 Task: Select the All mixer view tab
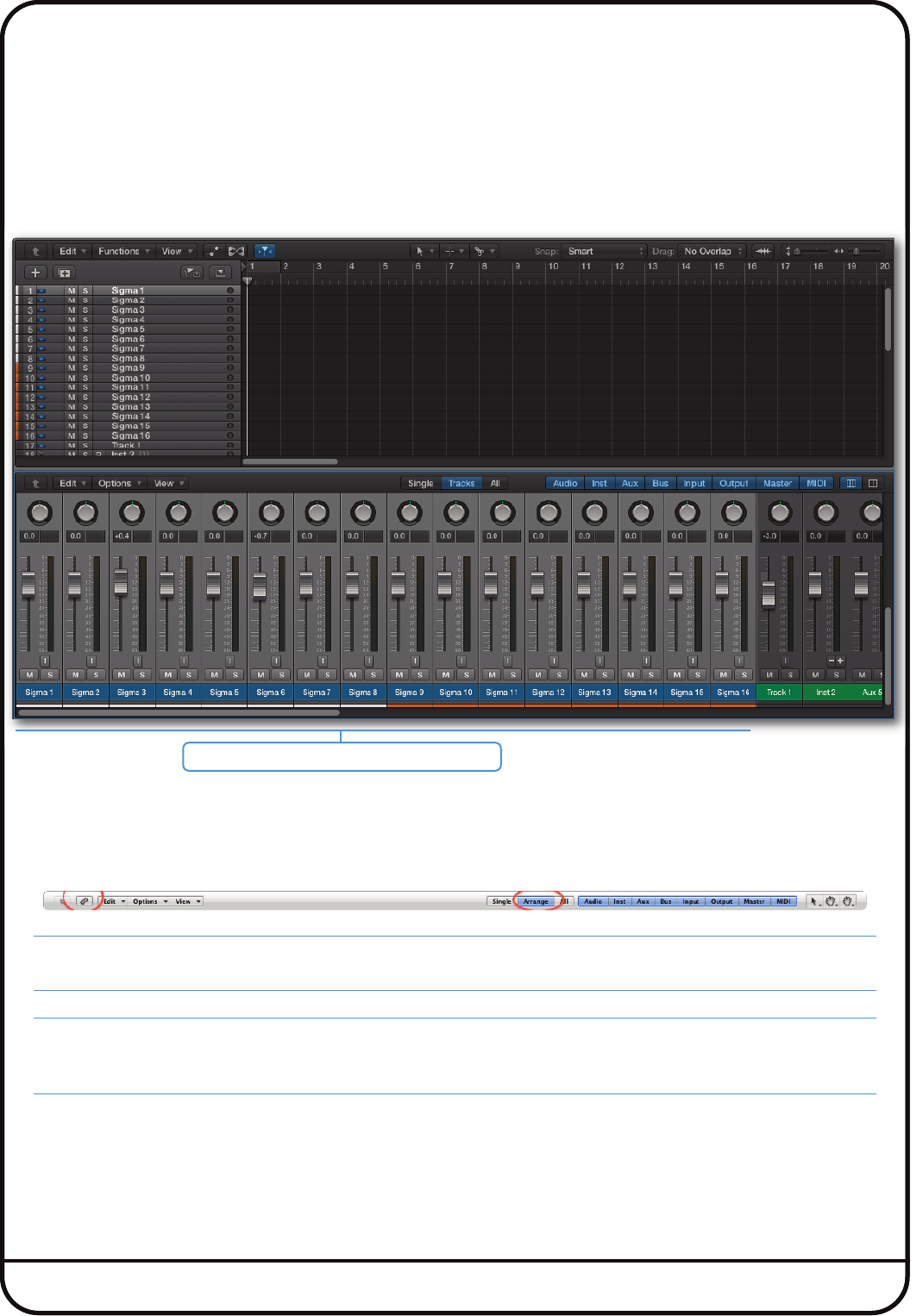495,483
